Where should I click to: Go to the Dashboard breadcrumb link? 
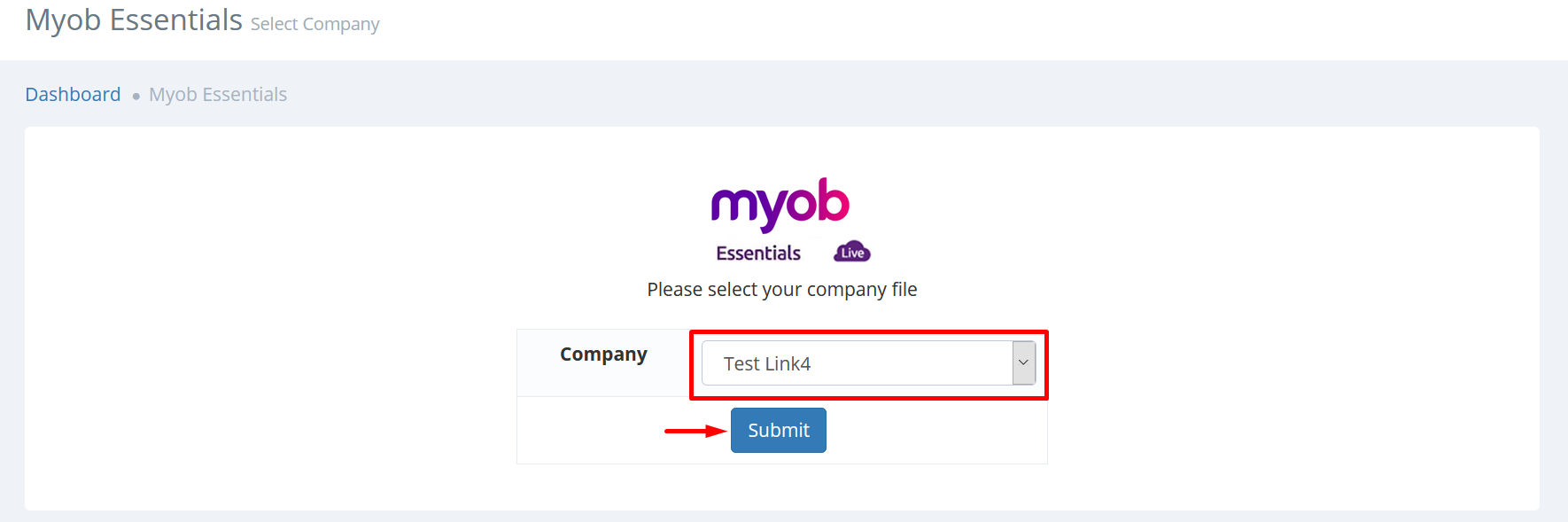pos(73,95)
